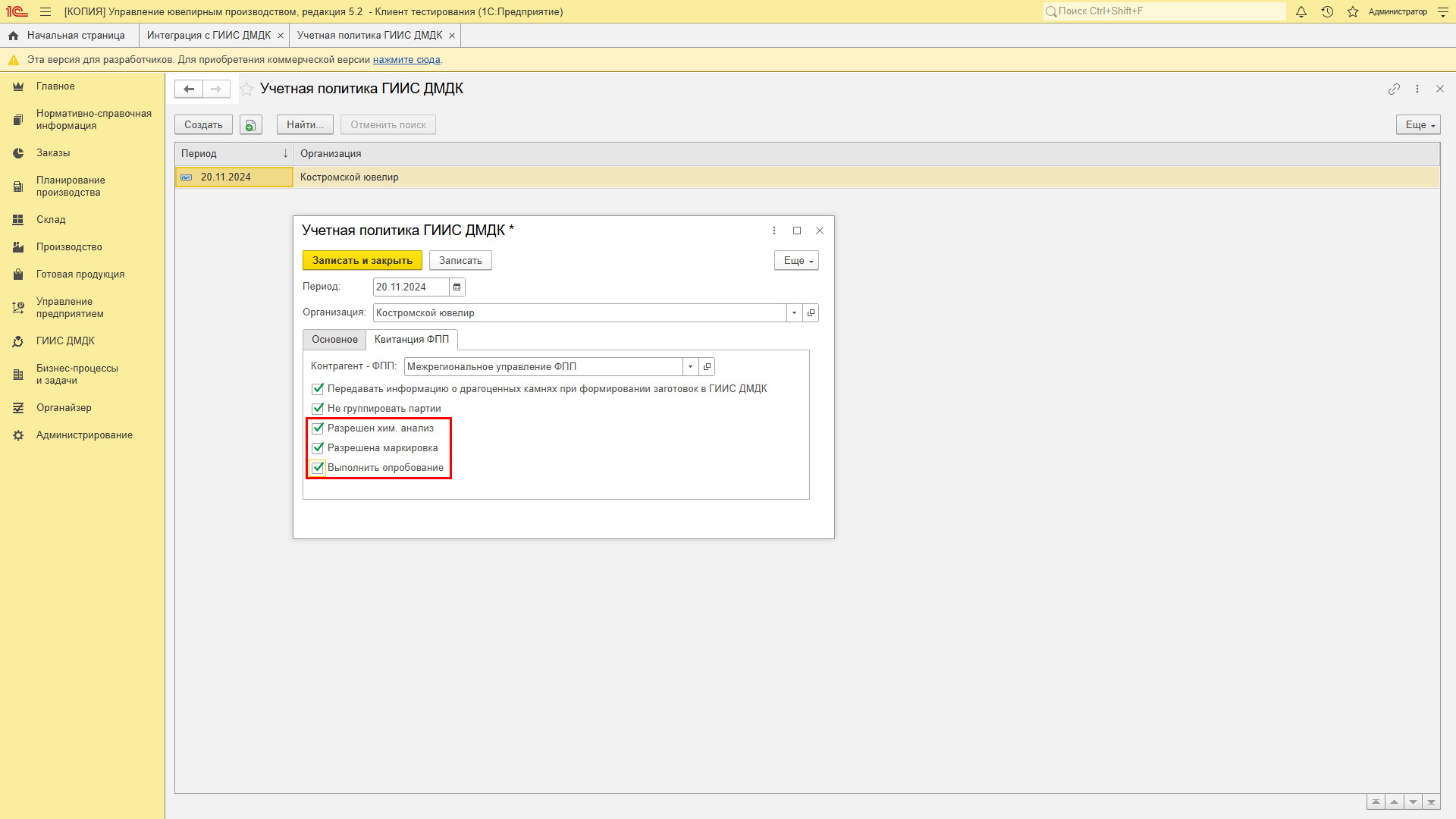Expand Организация dropdown list
The width and height of the screenshot is (1456, 819).
coord(794,313)
